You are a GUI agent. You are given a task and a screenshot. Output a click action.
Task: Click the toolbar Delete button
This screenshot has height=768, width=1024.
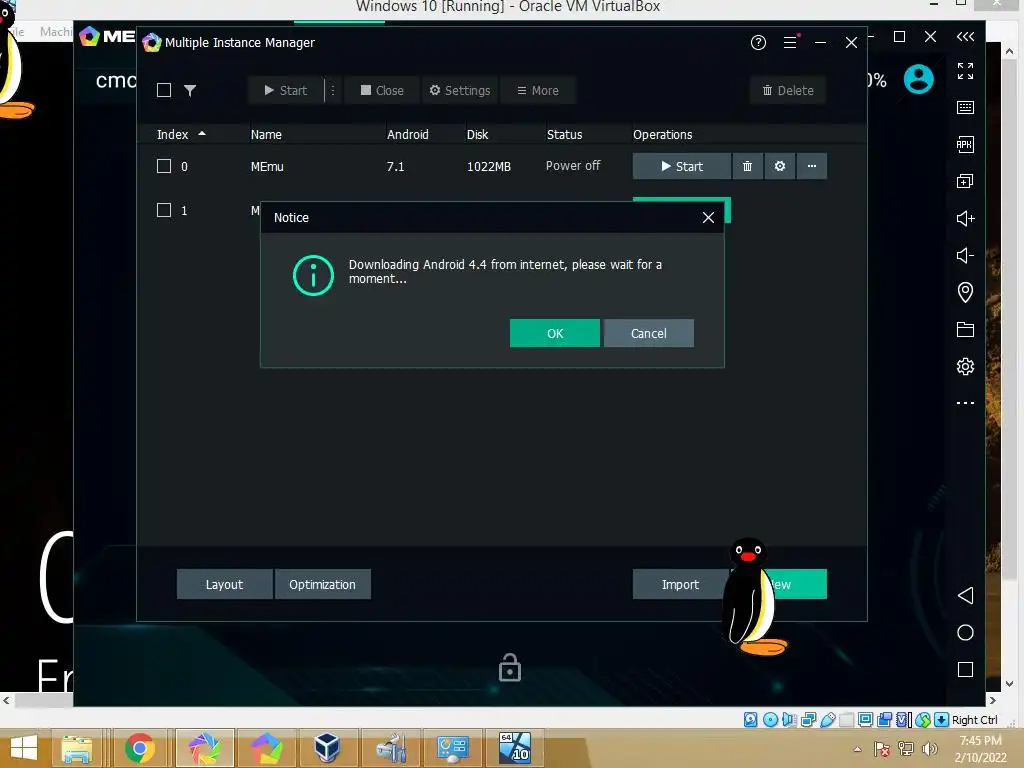click(x=788, y=90)
